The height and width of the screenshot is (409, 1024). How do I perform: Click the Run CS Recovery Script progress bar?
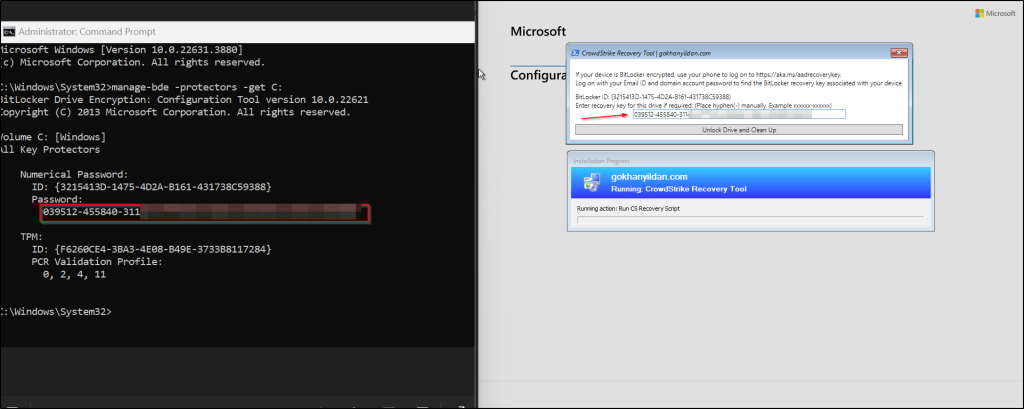pyautogui.click(x=750, y=220)
